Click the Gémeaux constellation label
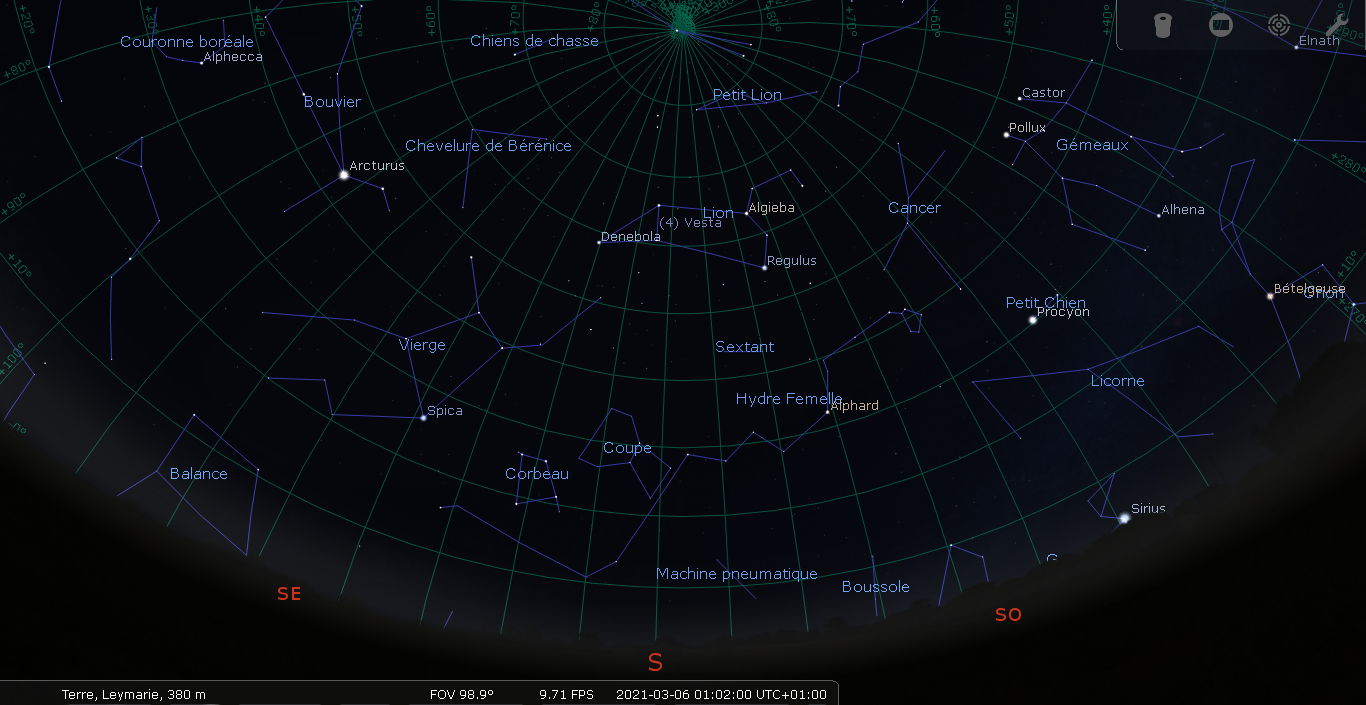Viewport: 1366px width, 705px height. (1092, 145)
